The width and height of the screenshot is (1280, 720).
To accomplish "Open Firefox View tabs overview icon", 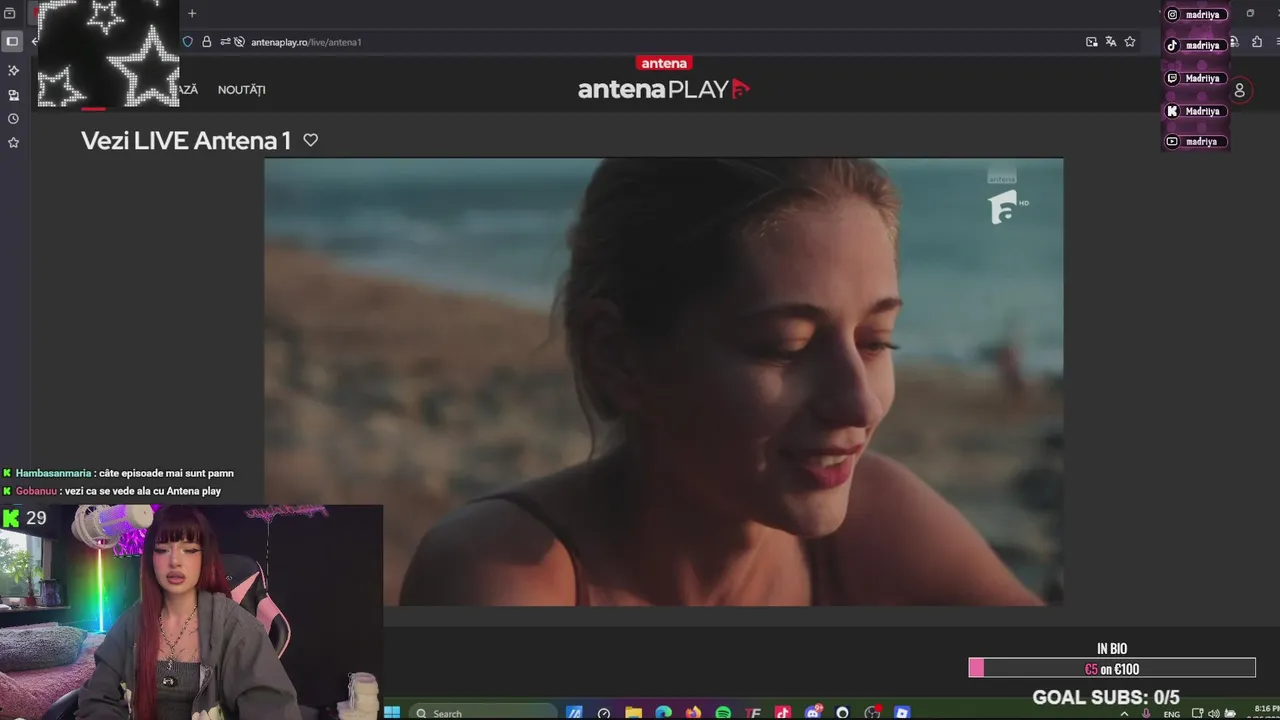I will tap(10, 13).
